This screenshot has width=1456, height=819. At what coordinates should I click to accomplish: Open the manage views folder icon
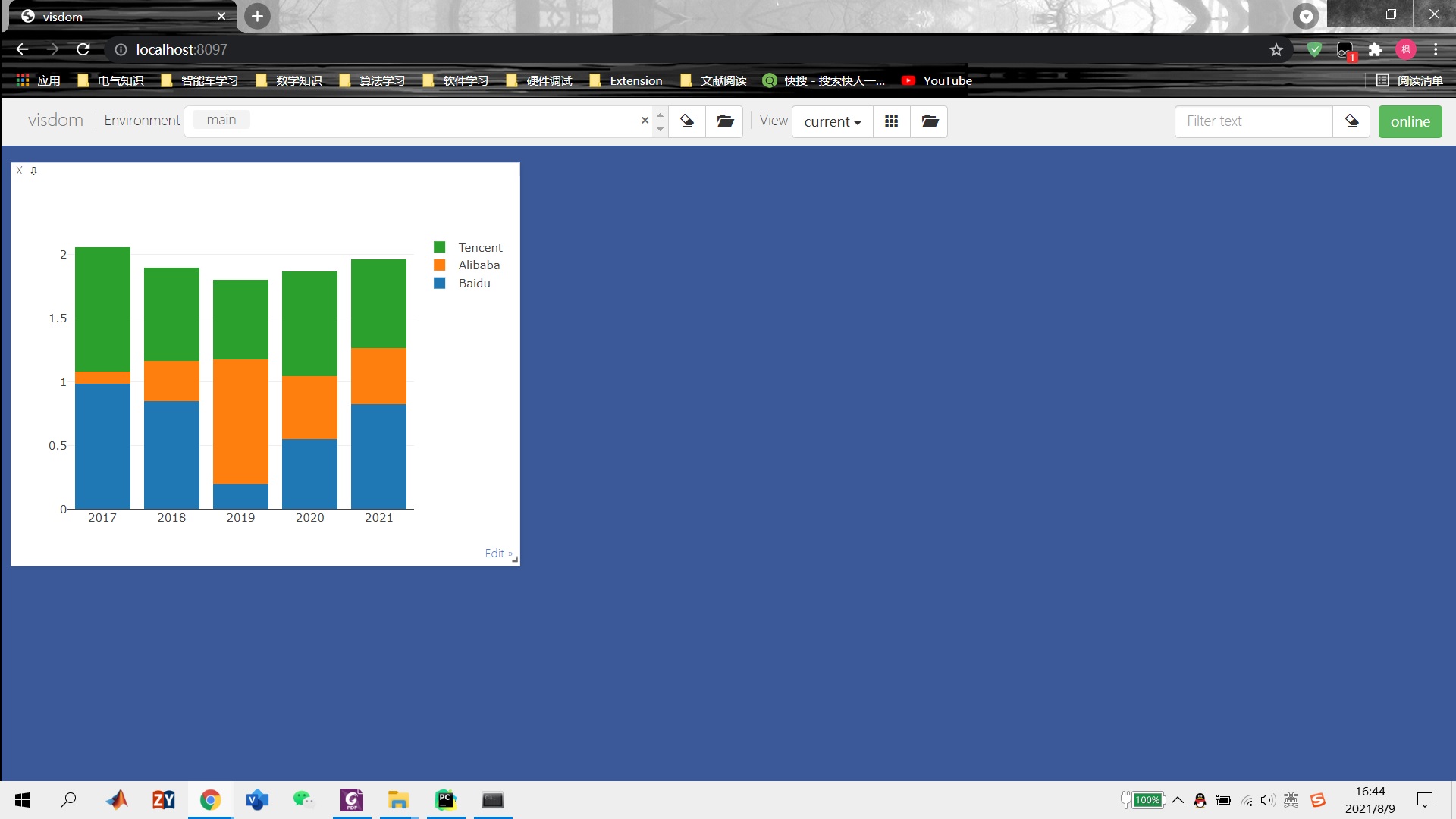pos(930,121)
